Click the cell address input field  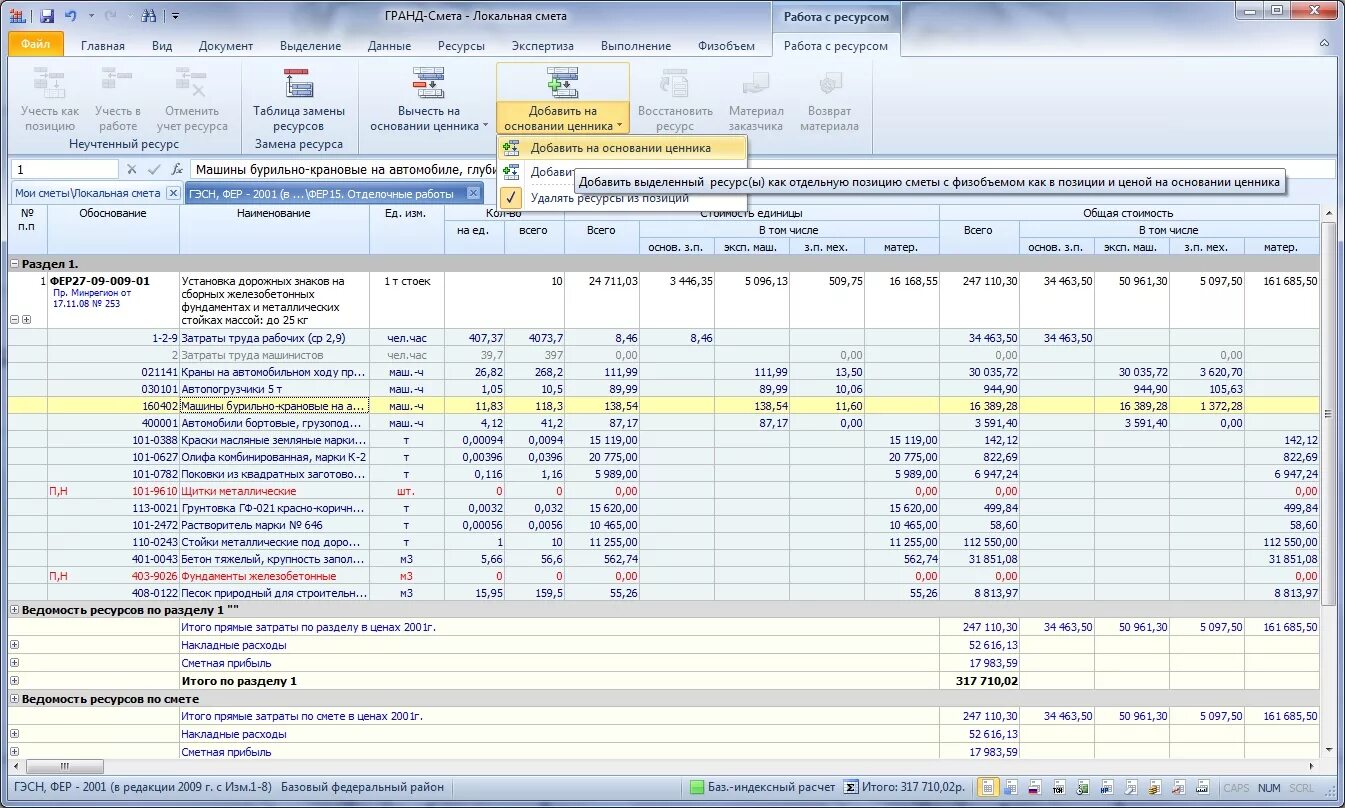click(66, 170)
